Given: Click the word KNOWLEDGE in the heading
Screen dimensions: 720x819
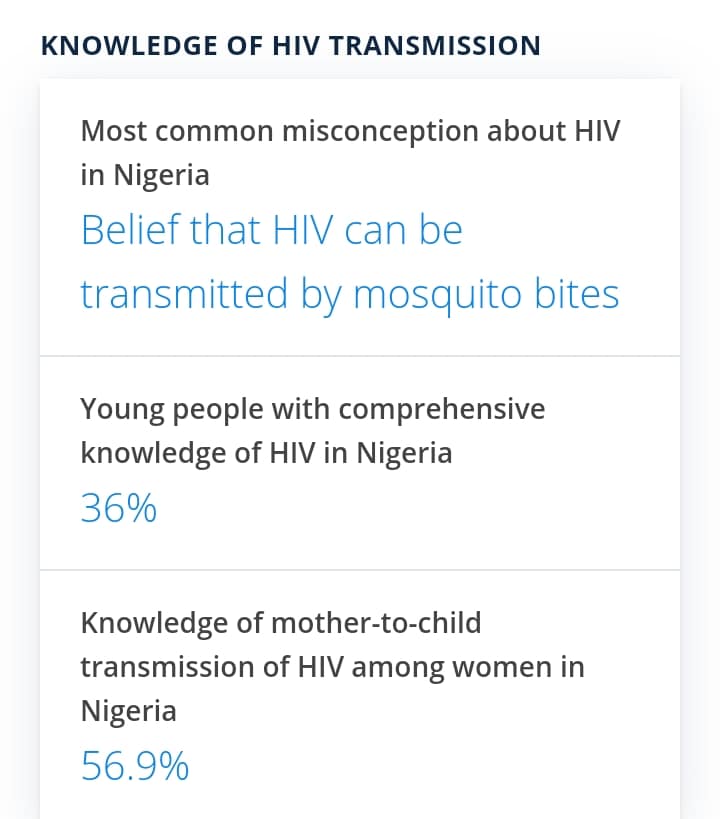Looking at the screenshot, I should tap(129, 45).
